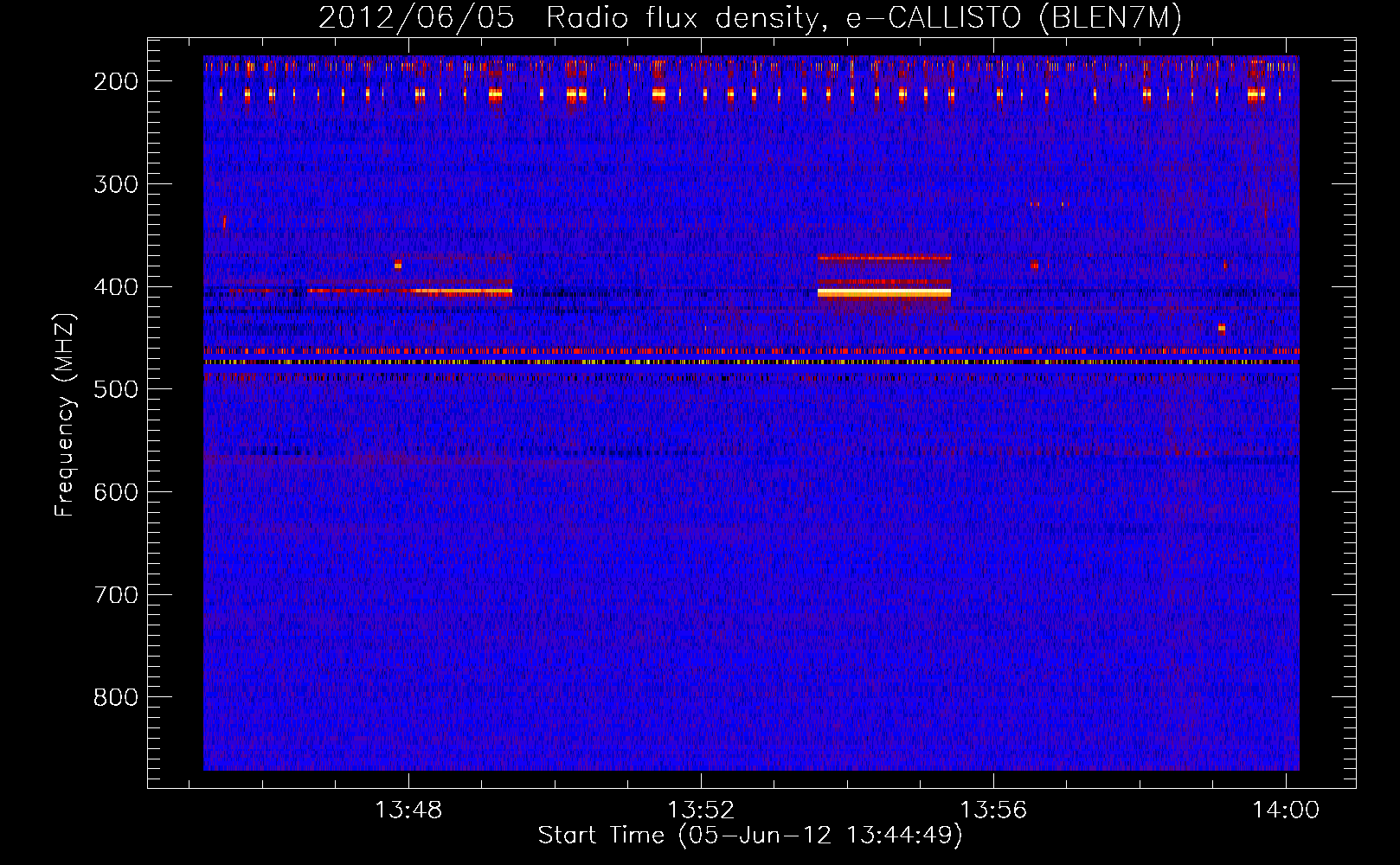Click the 13:48 time tick label
The image size is (1400, 865).
[408, 811]
